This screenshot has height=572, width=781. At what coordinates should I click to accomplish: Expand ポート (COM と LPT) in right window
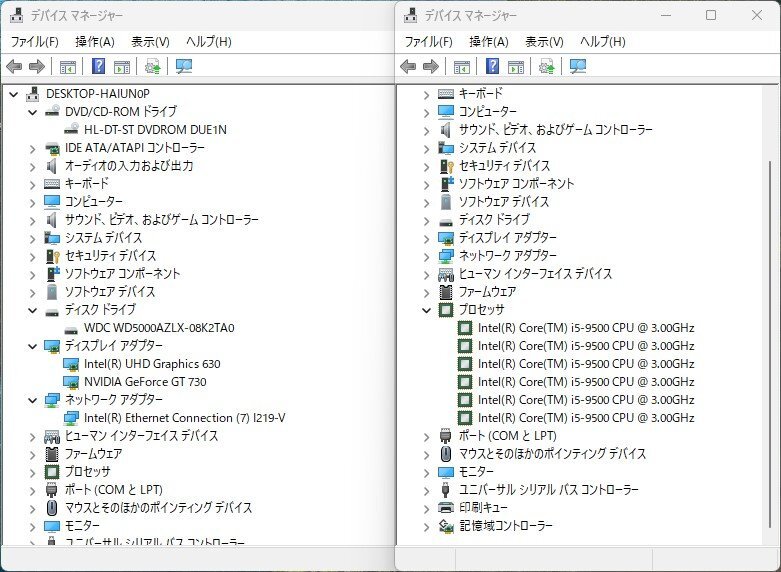pyautogui.click(x=426, y=436)
